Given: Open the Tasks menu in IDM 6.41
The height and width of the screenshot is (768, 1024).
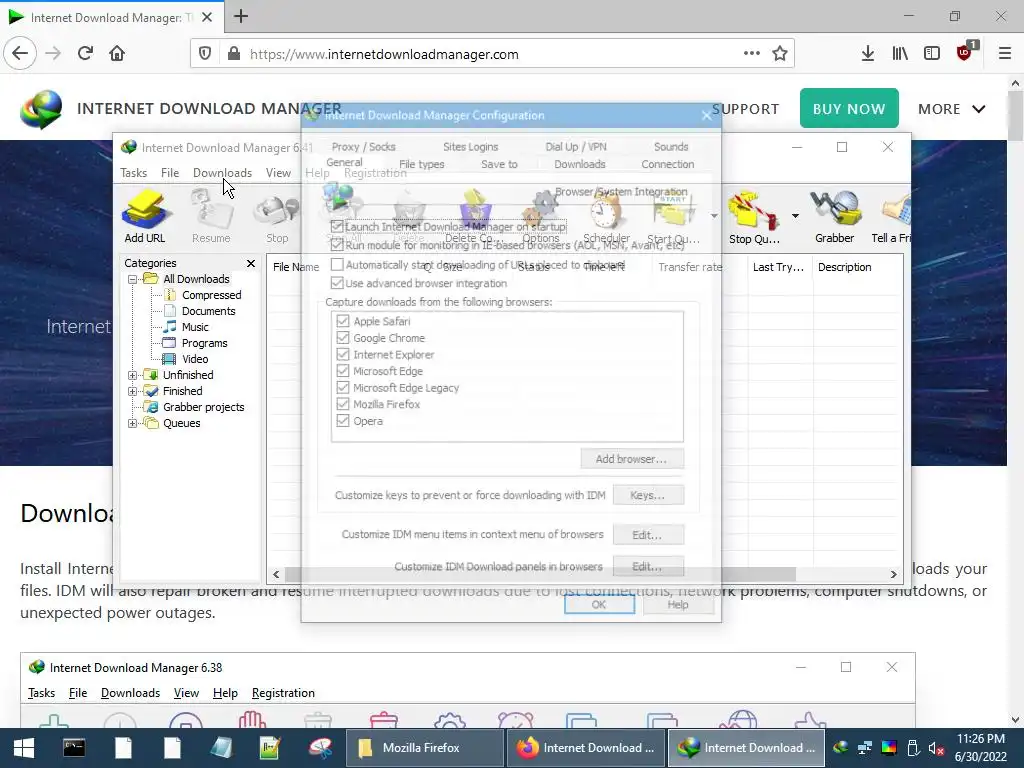Looking at the screenshot, I should pos(133,173).
